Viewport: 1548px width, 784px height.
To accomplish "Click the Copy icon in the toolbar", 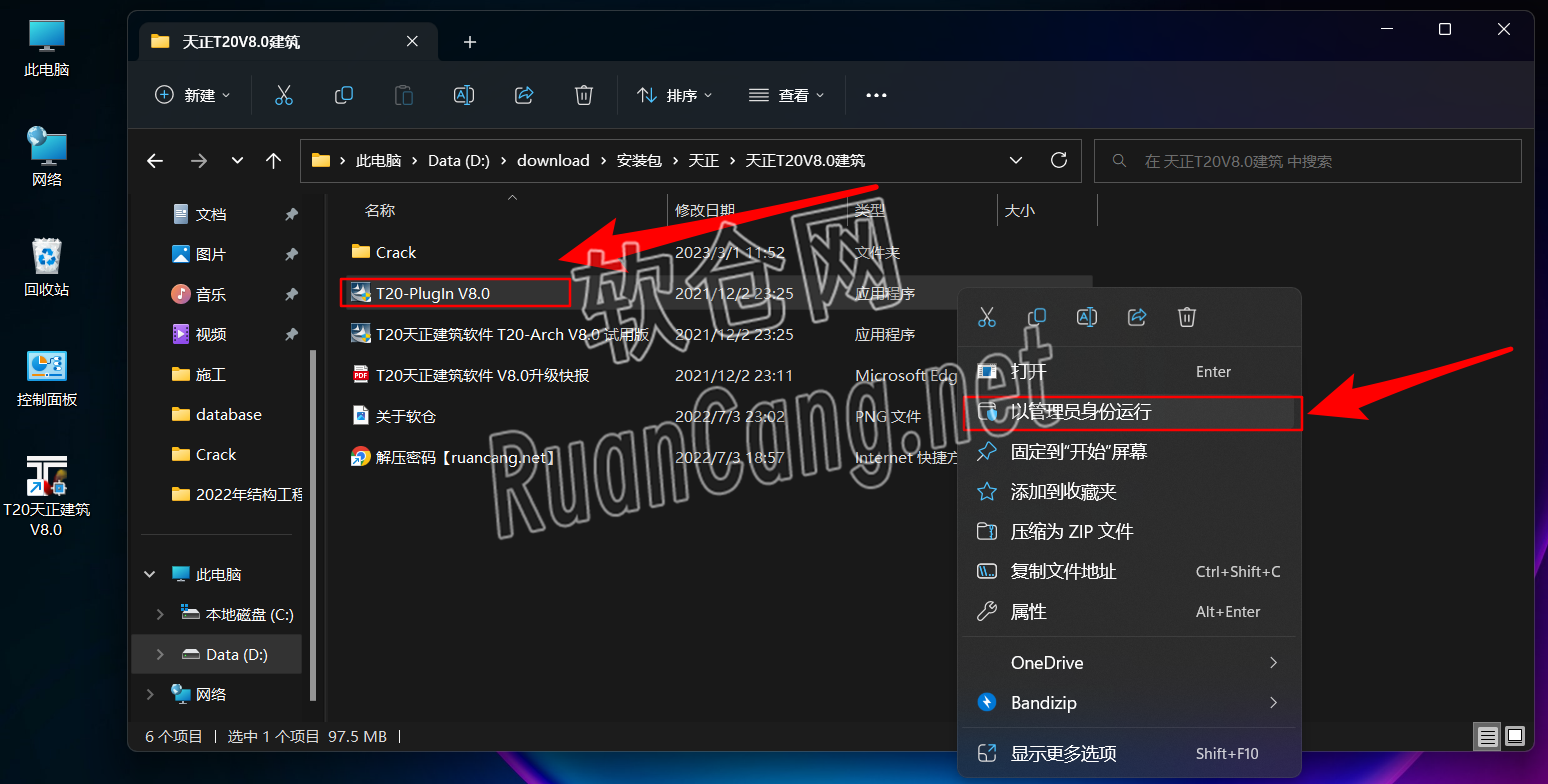I will [344, 95].
